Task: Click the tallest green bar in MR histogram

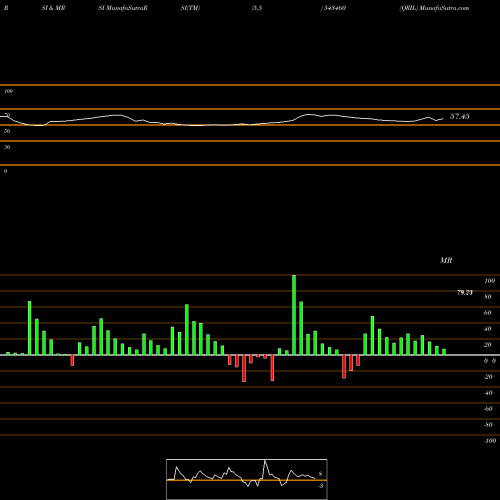Action: 294,315
